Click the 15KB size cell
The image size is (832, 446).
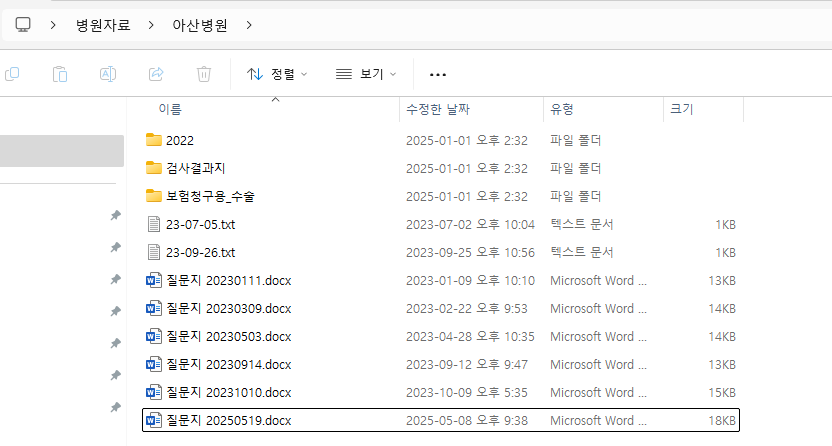tap(722, 393)
